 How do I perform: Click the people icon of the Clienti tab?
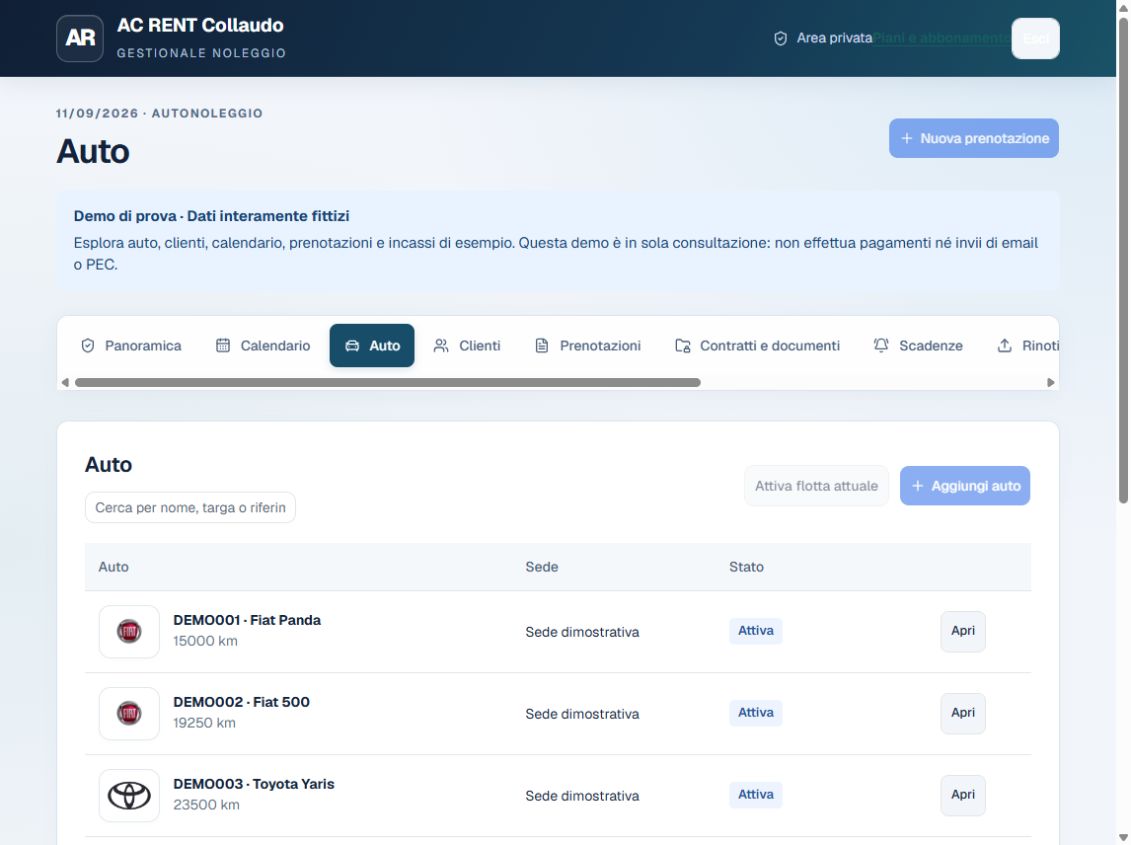tap(441, 346)
